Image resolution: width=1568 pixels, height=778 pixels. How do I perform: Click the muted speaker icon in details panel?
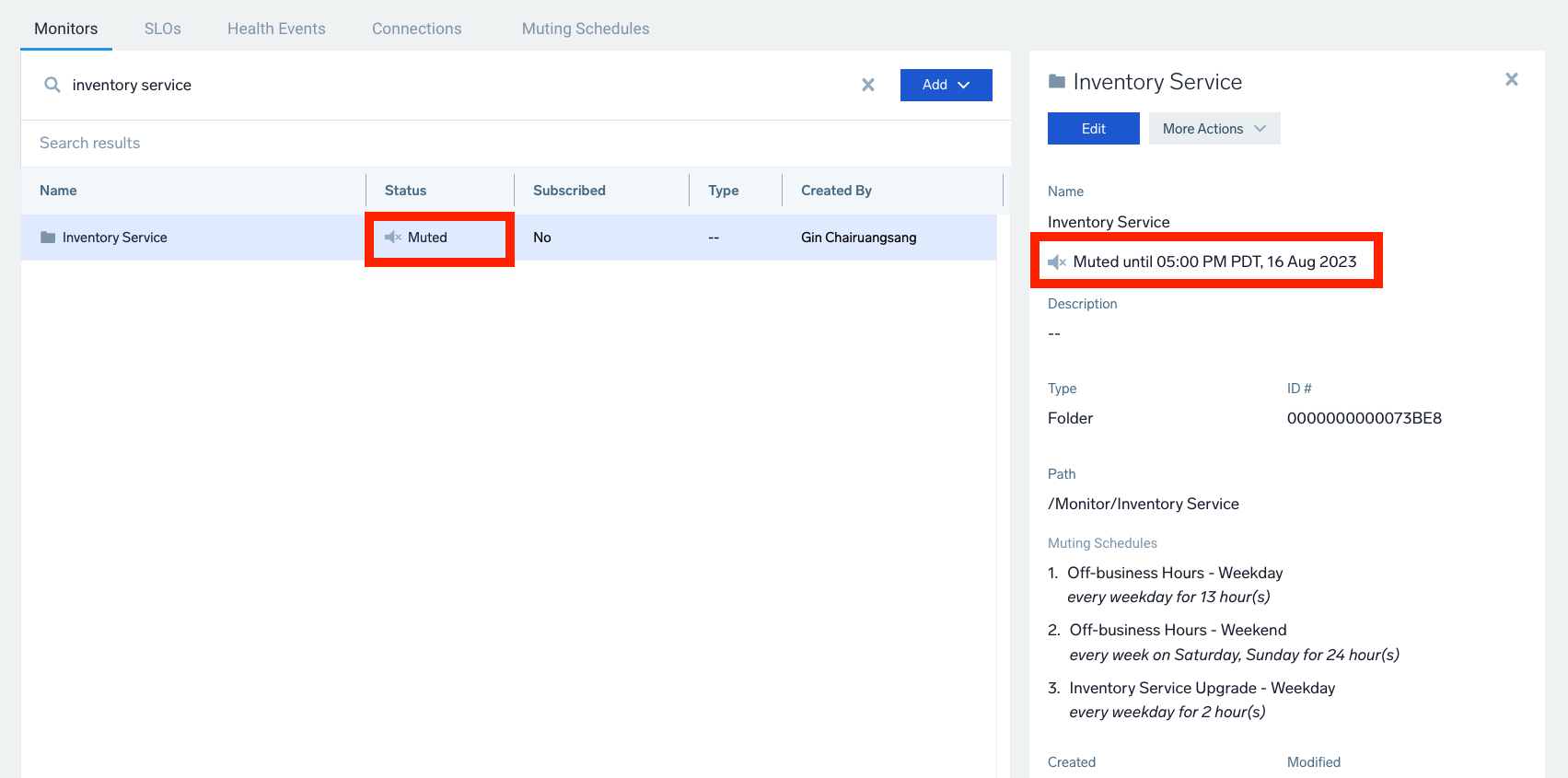[1057, 262]
